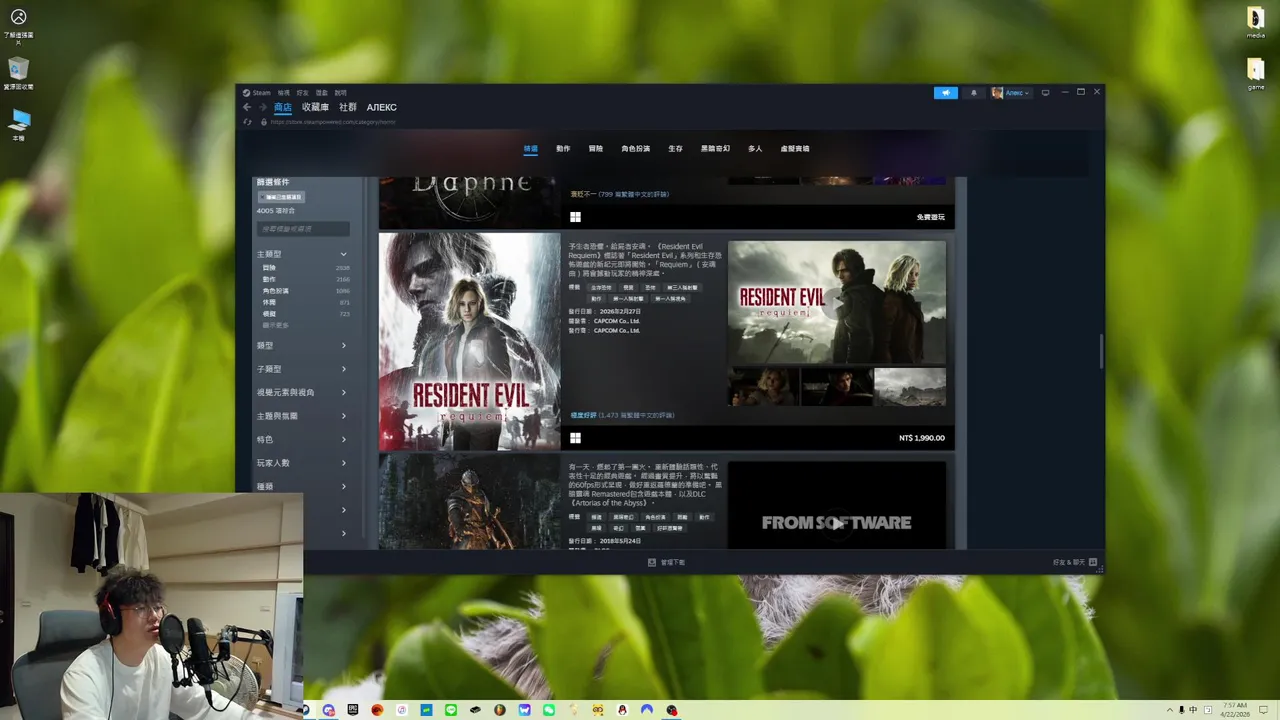Expand the 視覺元素與視角 filter section
Screen dimensions: 1280x720
(302, 392)
